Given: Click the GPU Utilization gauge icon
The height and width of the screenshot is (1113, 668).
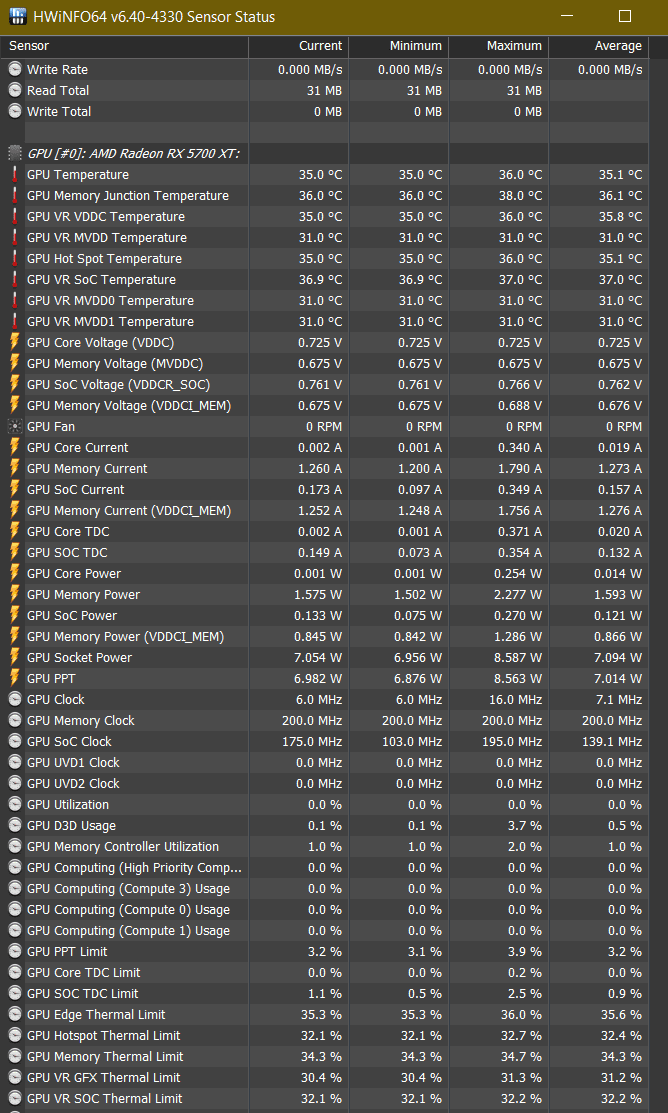Looking at the screenshot, I should [15, 805].
